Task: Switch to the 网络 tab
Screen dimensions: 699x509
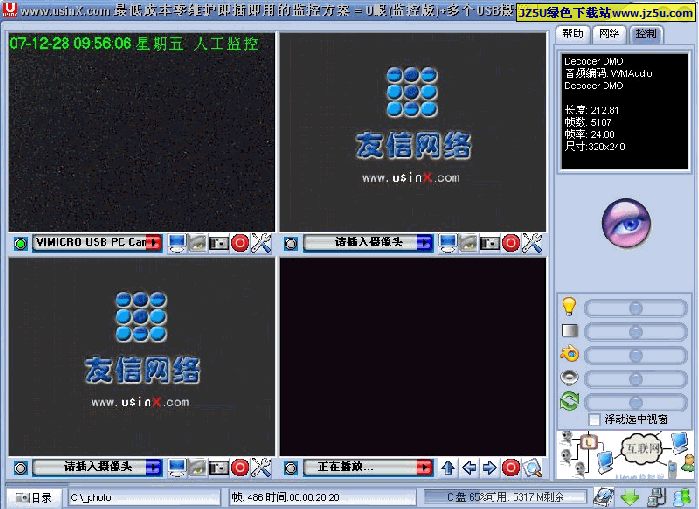Action: (609, 34)
